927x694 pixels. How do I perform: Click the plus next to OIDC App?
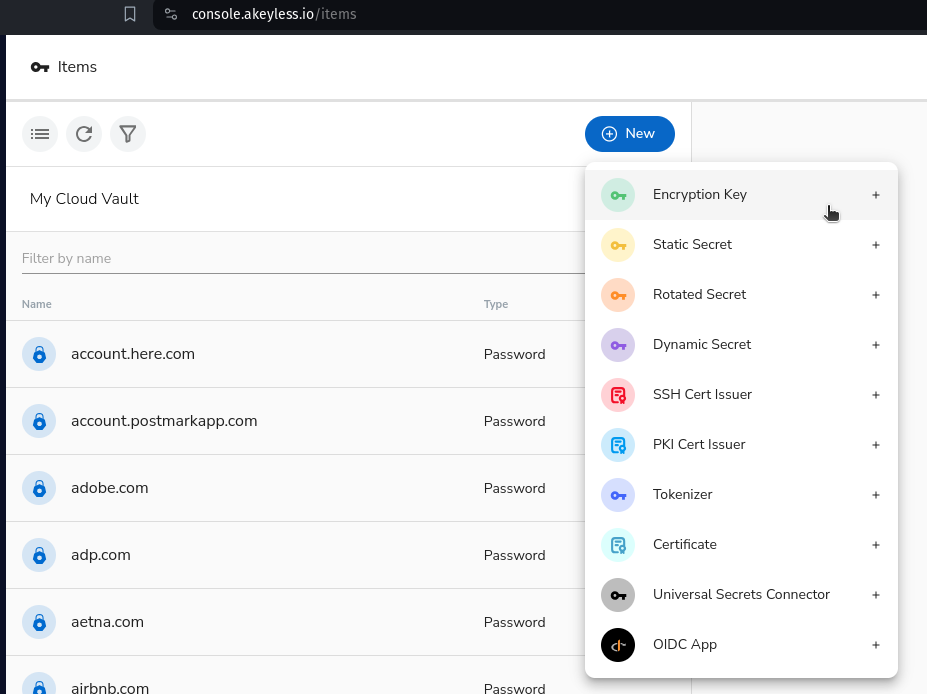(x=876, y=645)
